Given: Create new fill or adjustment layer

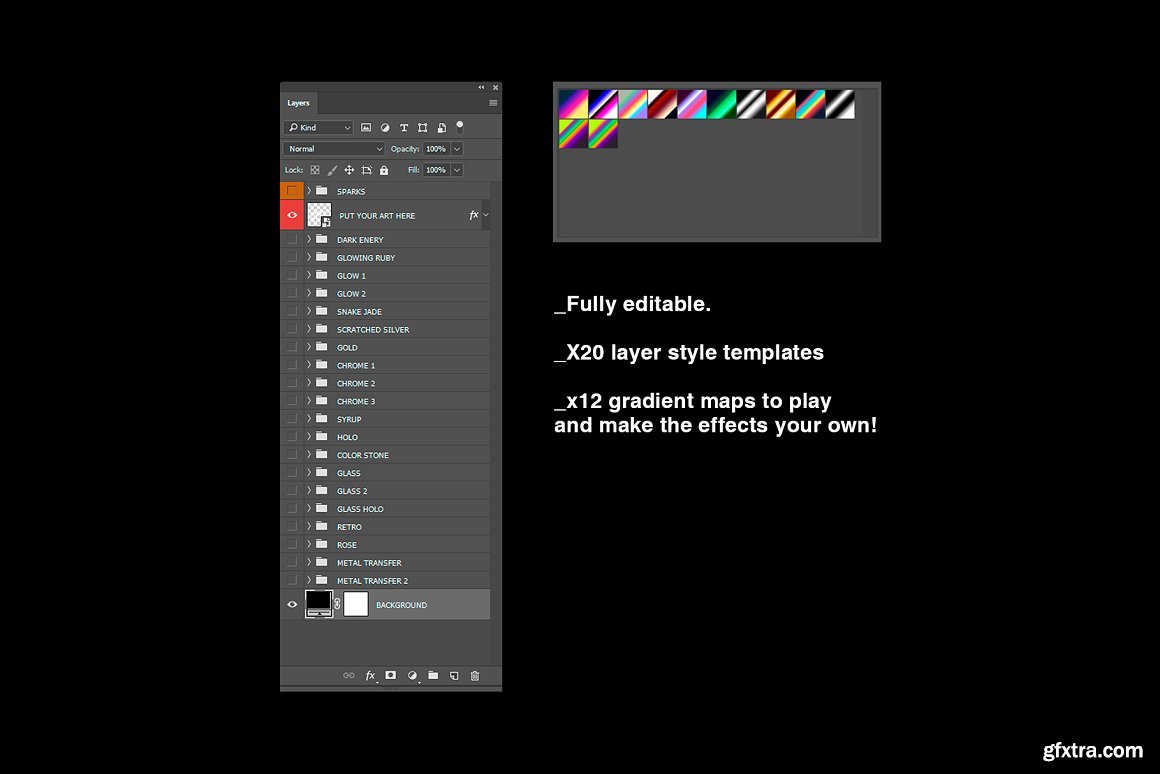Looking at the screenshot, I should [x=412, y=676].
